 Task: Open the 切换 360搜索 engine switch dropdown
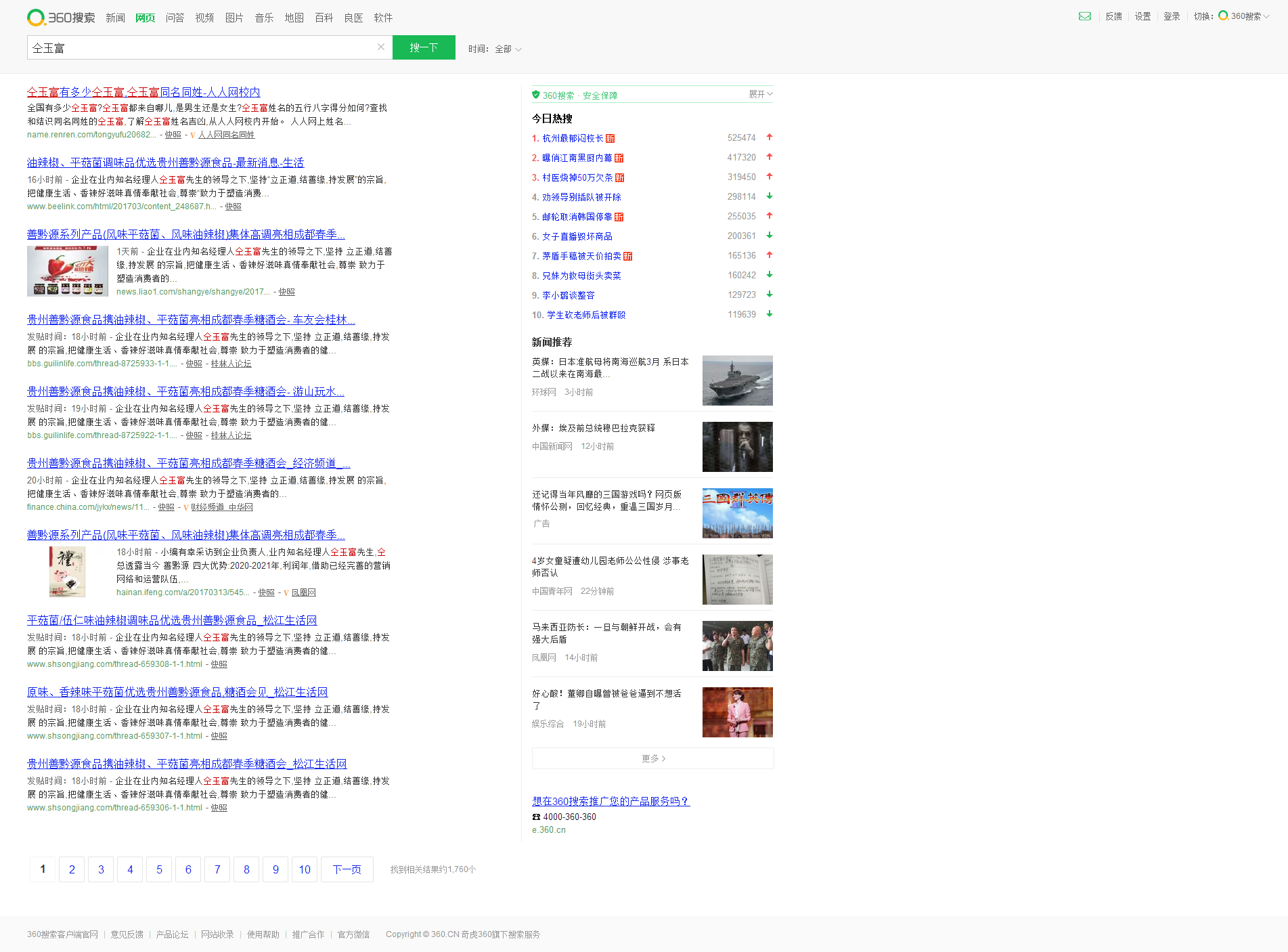[x=1232, y=16]
